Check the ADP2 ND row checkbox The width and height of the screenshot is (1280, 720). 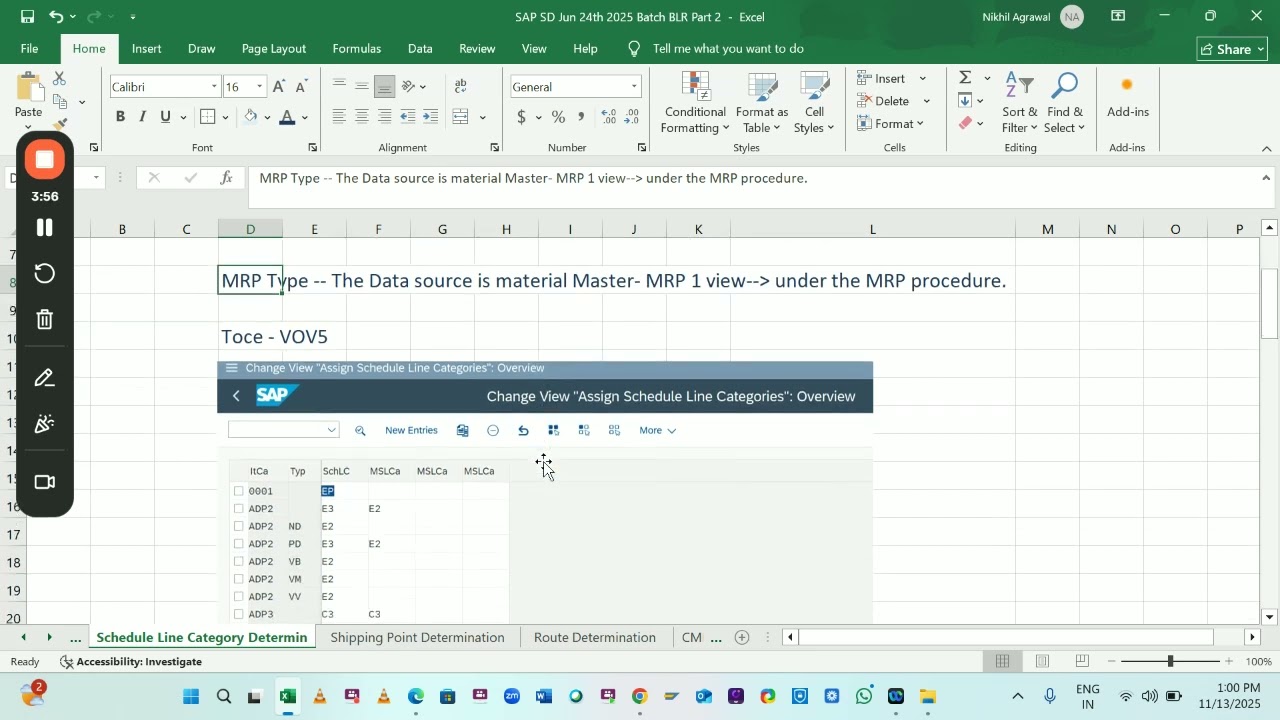238,526
